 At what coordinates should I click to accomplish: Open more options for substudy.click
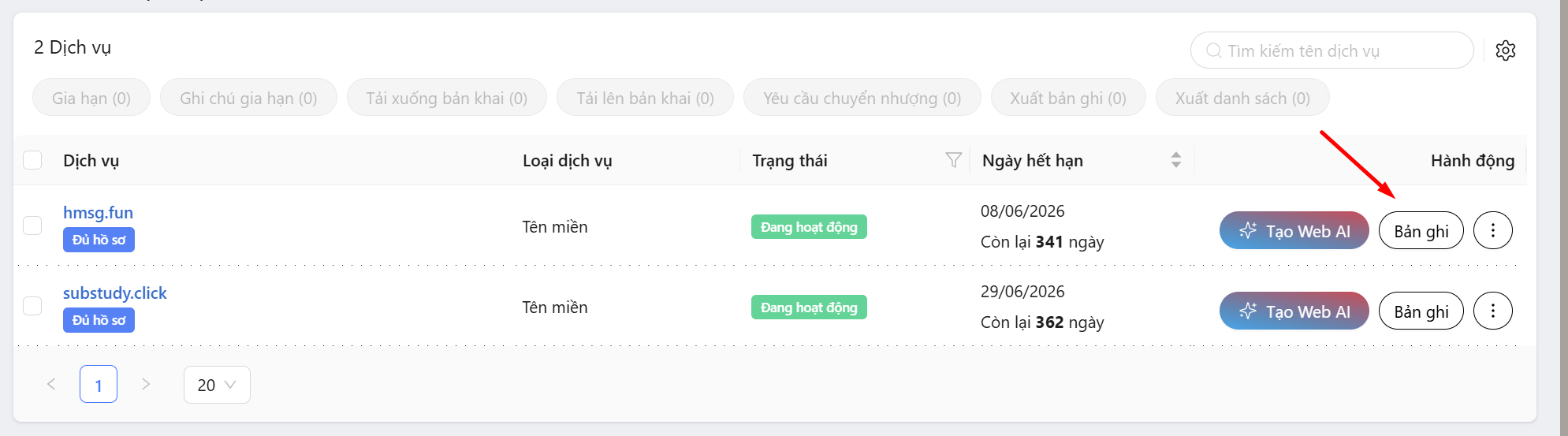(1492, 311)
